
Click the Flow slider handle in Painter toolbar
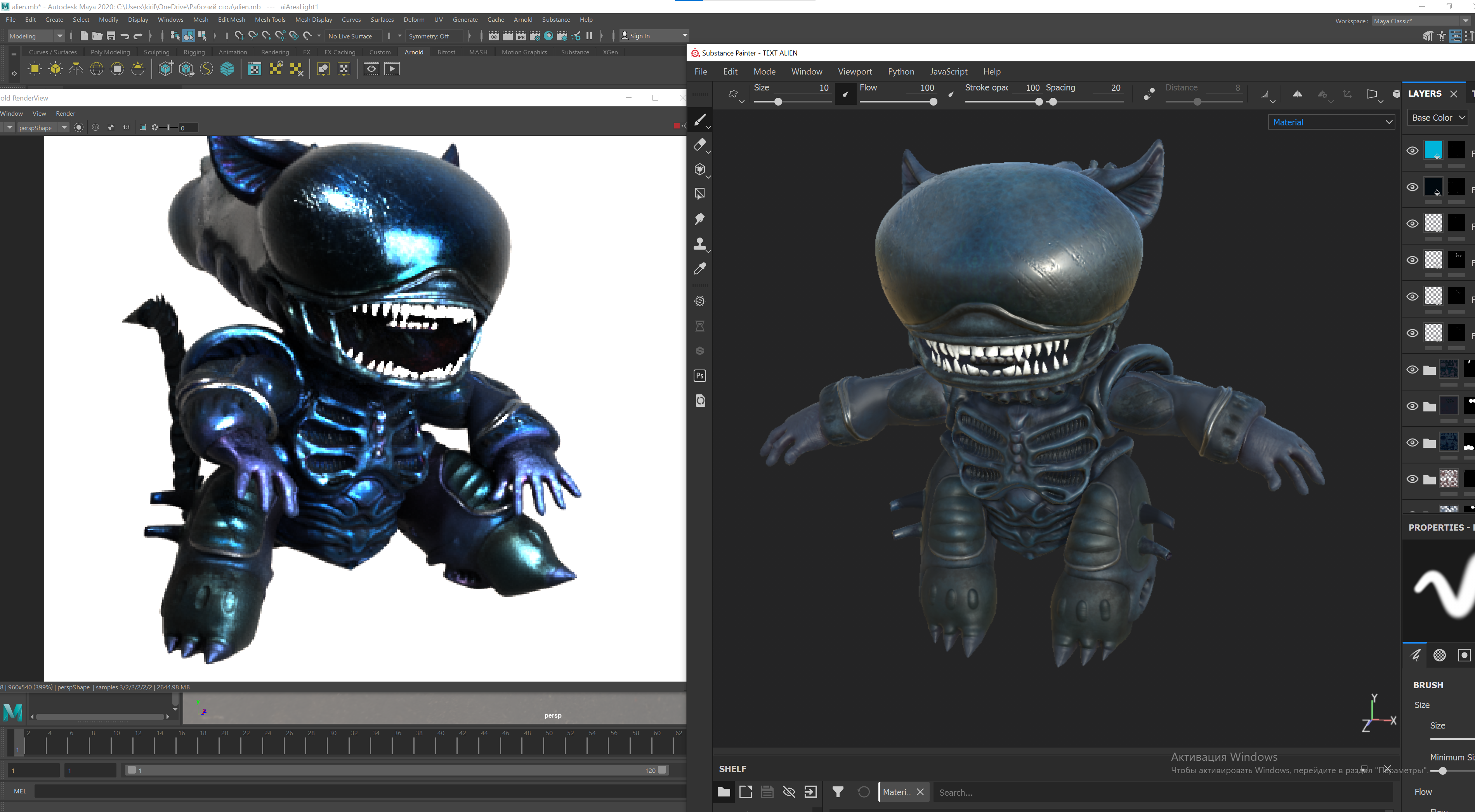(934, 102)
